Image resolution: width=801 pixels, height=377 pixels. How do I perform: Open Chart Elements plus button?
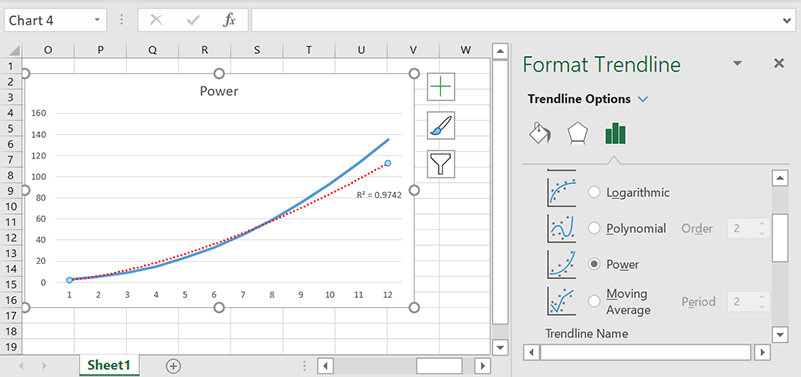[x=441, y=87]
